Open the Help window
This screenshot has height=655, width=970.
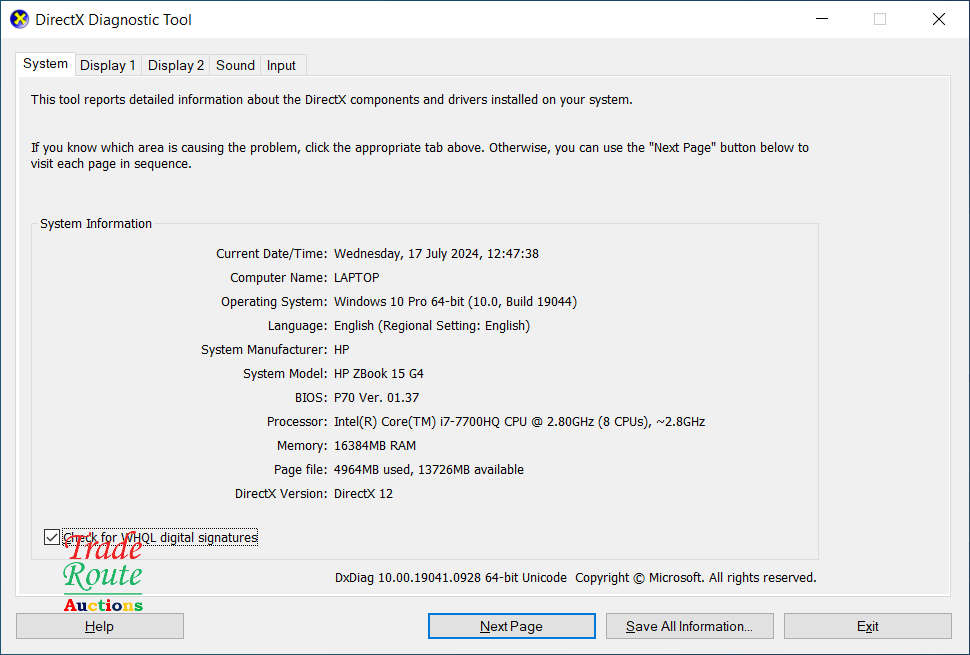[x=99, y=625]
